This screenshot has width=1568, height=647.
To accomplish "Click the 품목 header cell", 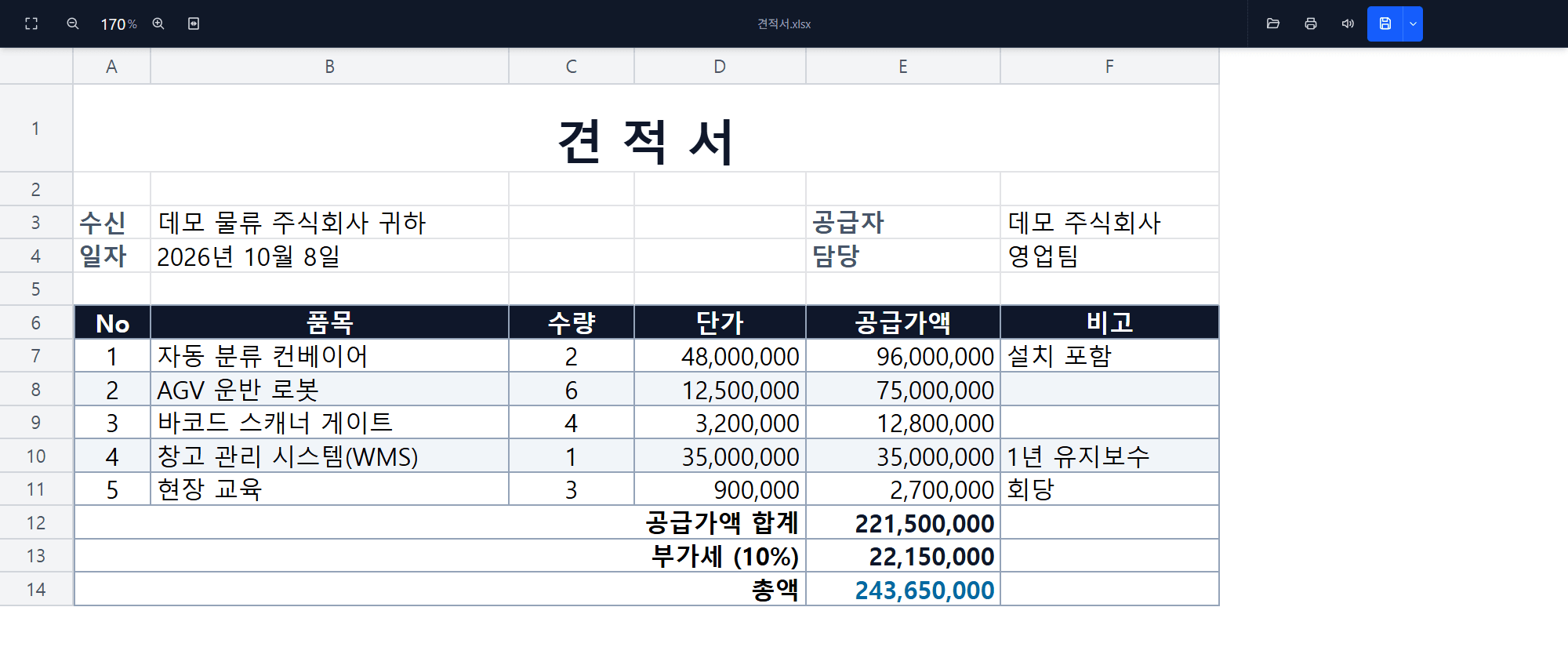I will click(330, 322).
